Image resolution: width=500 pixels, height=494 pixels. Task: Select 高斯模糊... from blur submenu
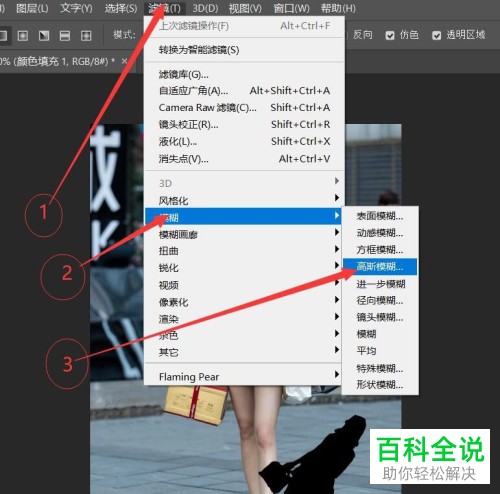[380, 267]
